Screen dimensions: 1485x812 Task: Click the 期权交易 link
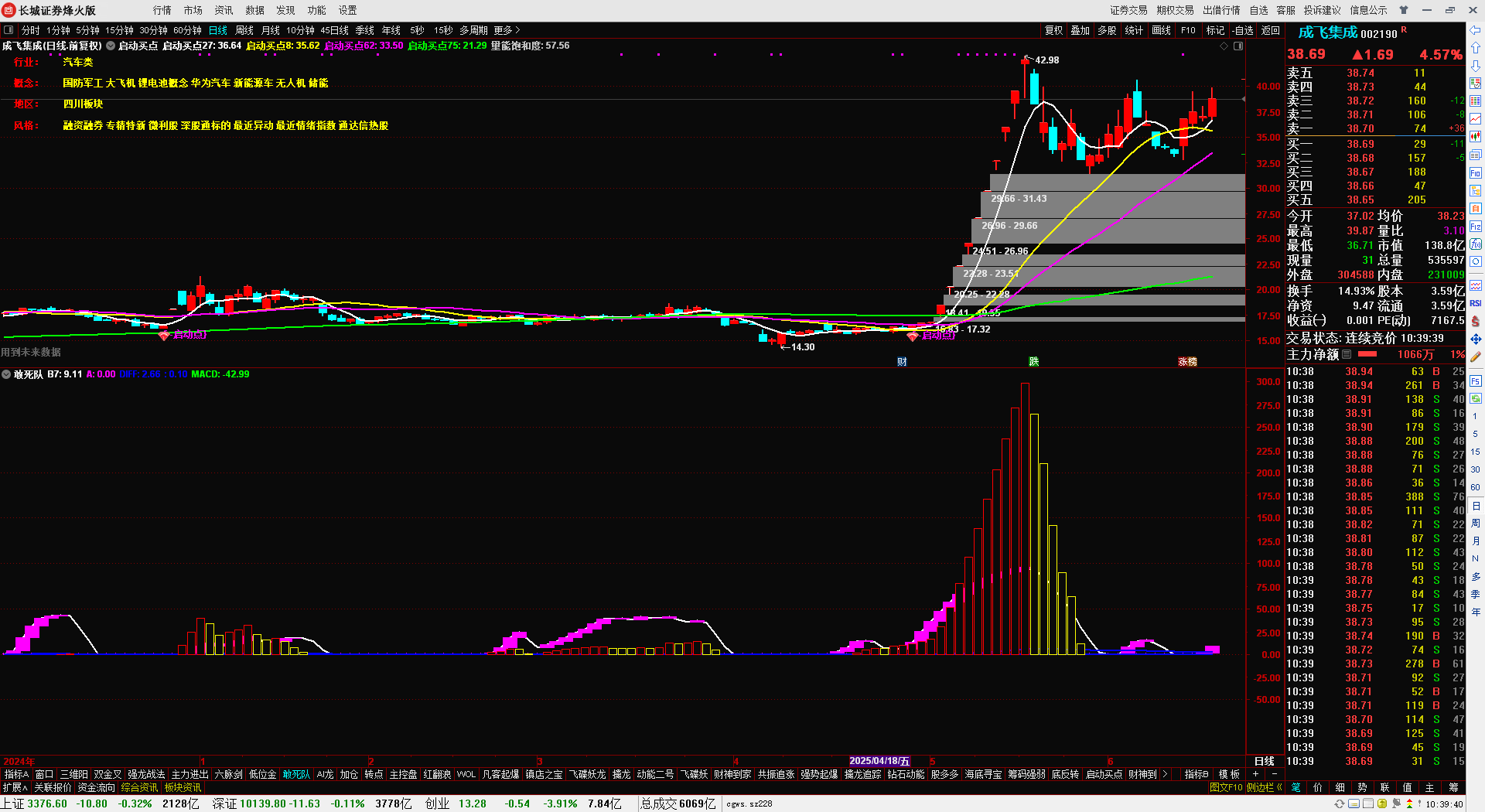(x=1175, y=10)
